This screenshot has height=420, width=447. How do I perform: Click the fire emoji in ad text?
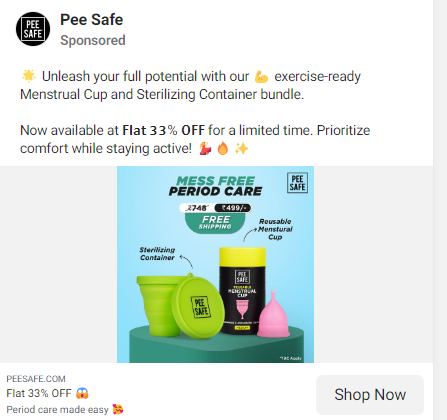(223, 149)
